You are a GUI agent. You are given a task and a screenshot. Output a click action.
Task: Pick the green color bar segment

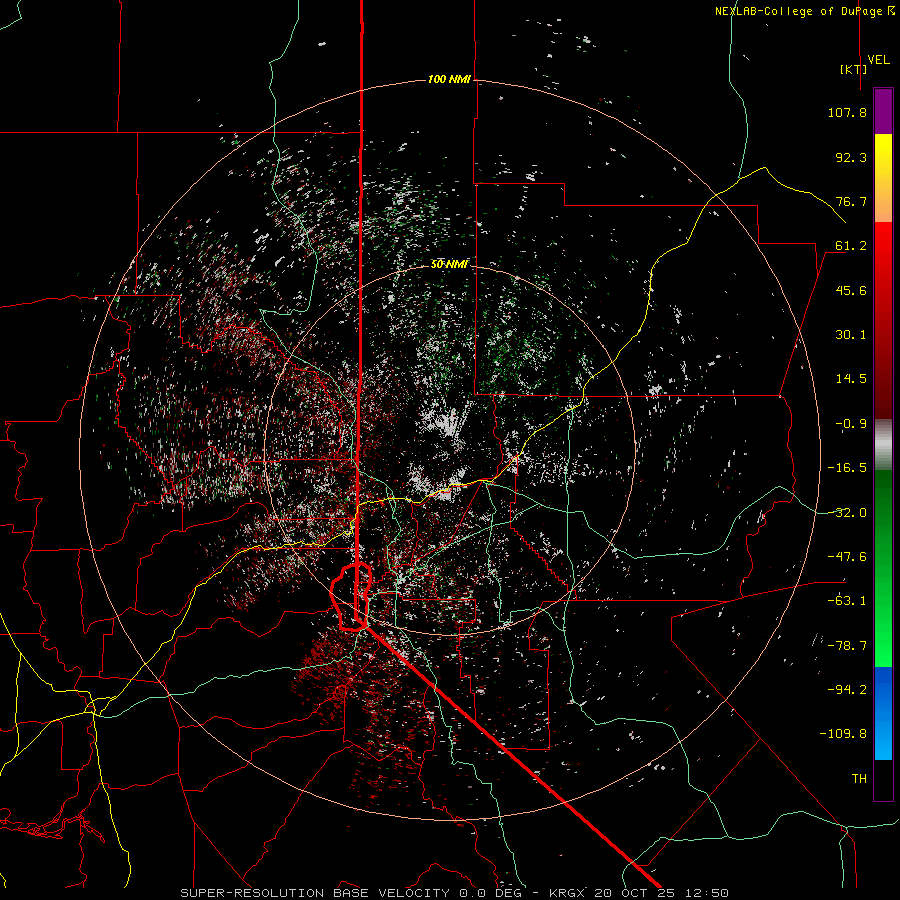pos(883,568)
